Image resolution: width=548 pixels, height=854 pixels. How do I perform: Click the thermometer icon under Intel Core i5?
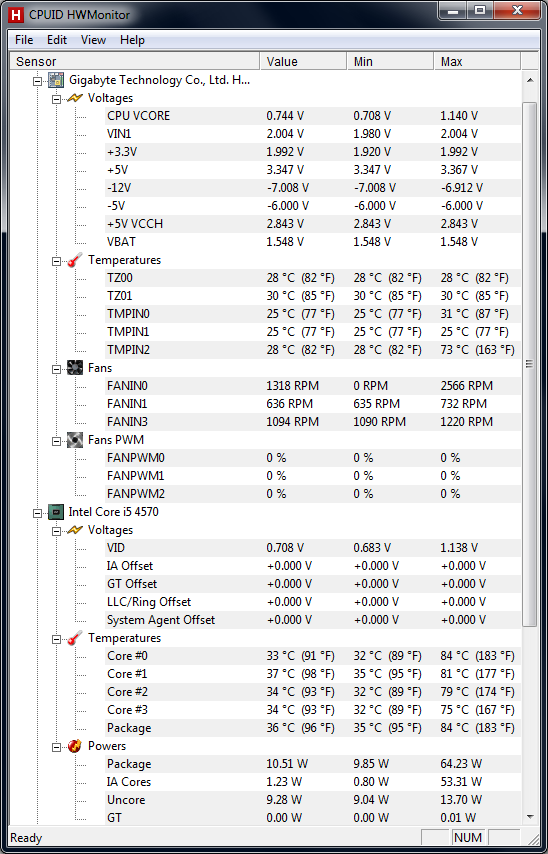point(75,638)
